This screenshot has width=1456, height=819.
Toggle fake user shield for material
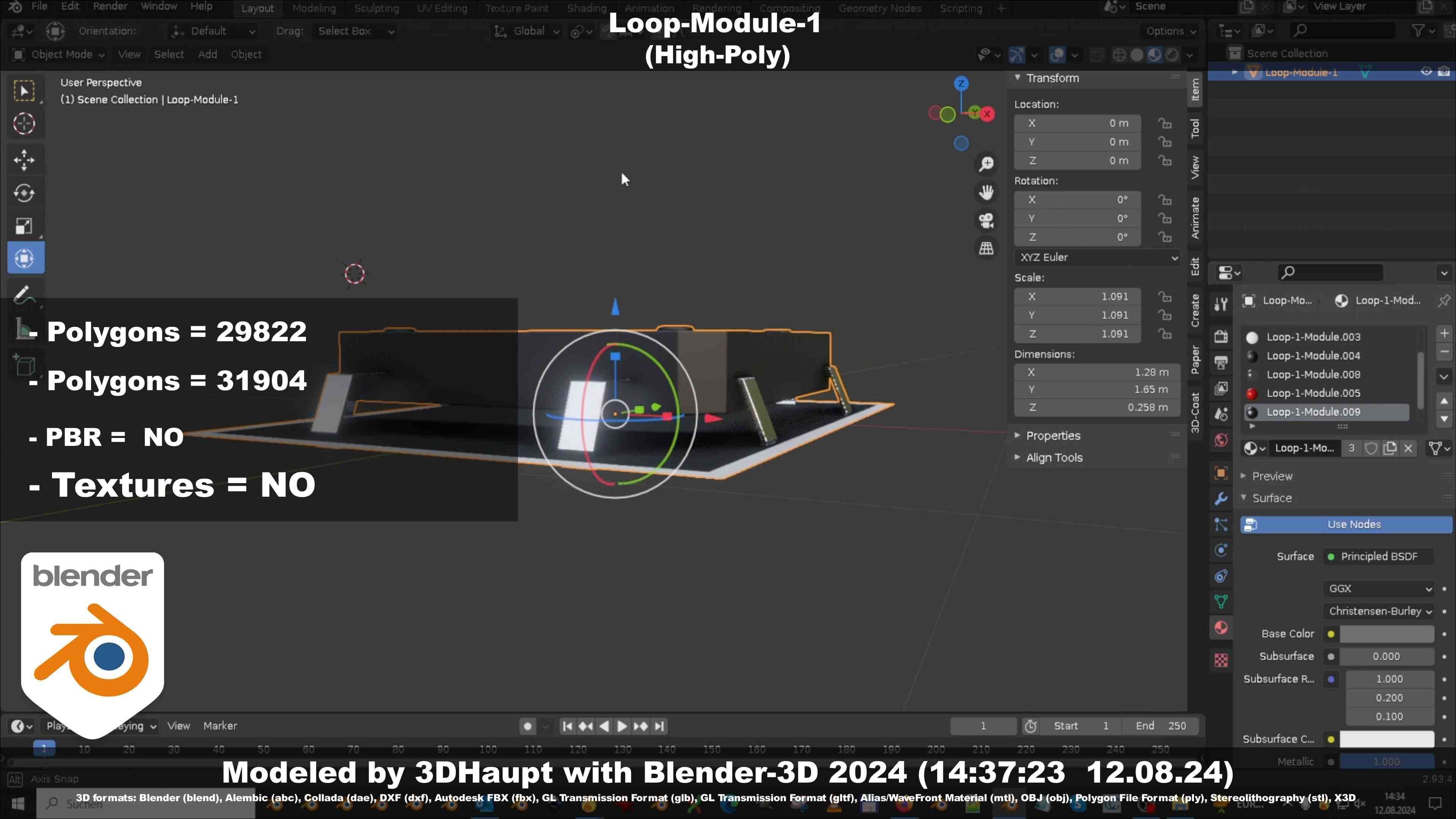pos(1371,448)
